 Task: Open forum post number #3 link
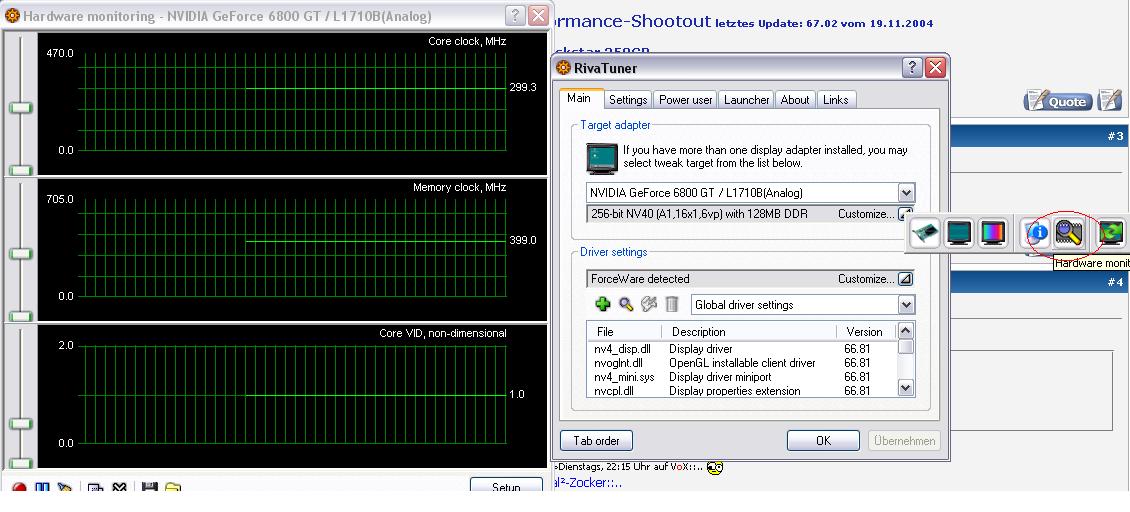[x=1115, y=136]
